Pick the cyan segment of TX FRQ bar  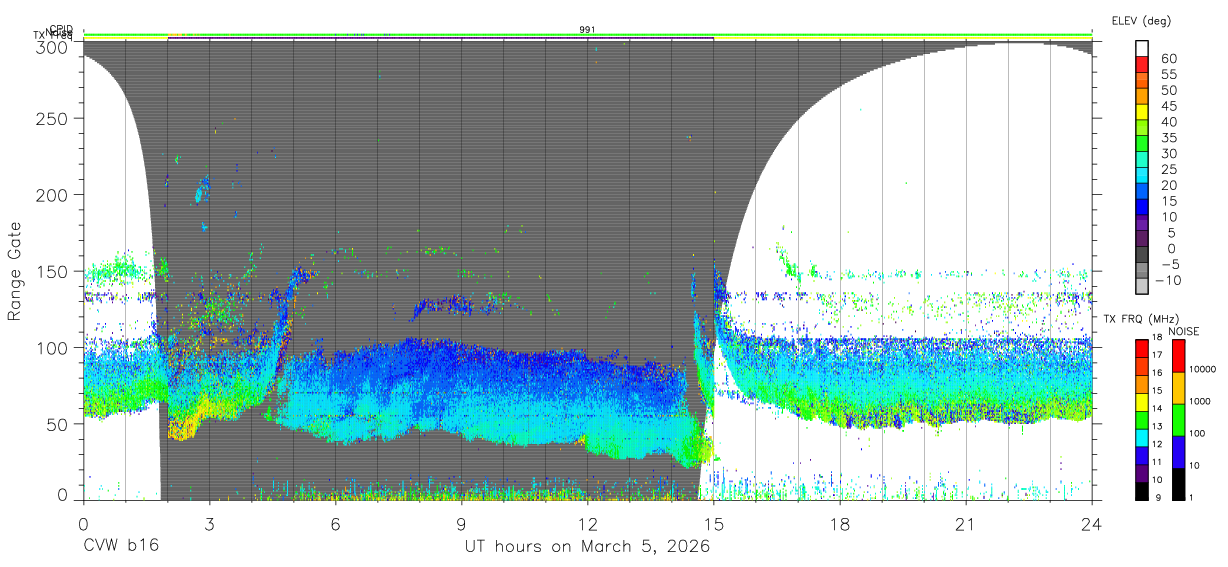coord(1141,437)
